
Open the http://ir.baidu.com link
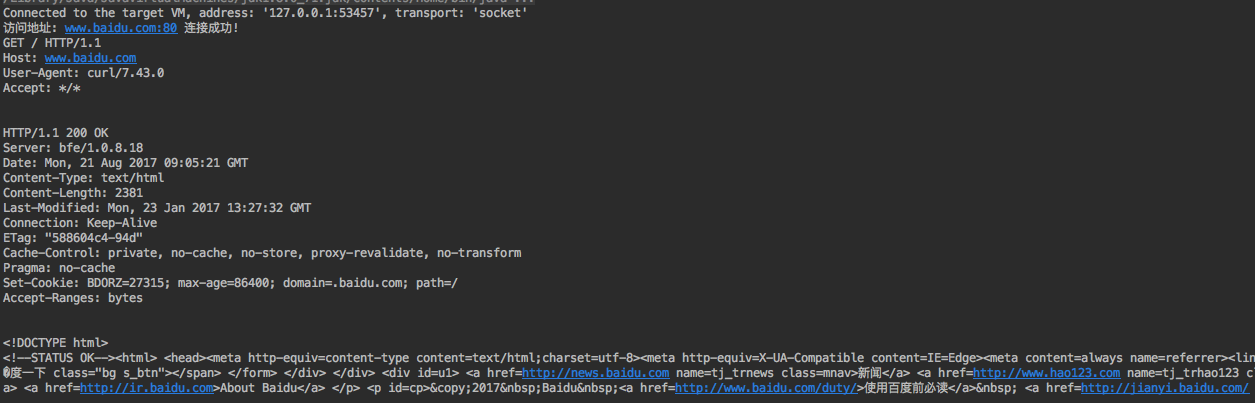(x=147, y=387)
